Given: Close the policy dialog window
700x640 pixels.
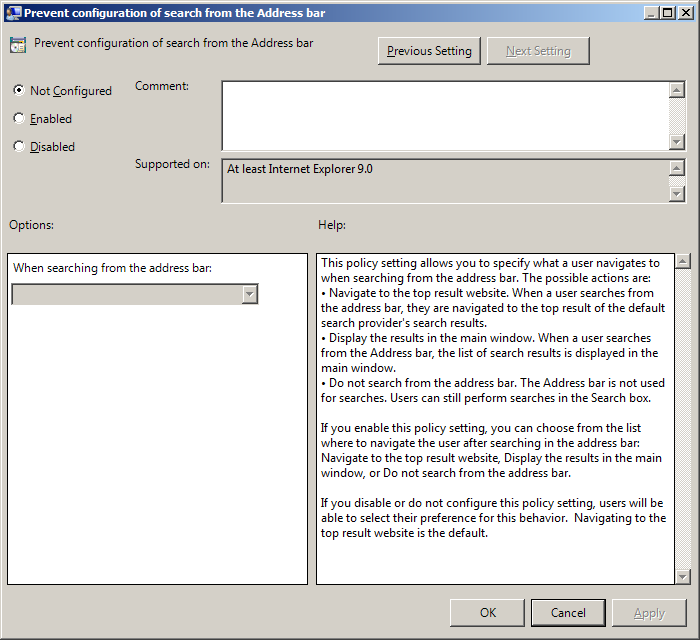Looking at the screenshot, I should (685, 12).
